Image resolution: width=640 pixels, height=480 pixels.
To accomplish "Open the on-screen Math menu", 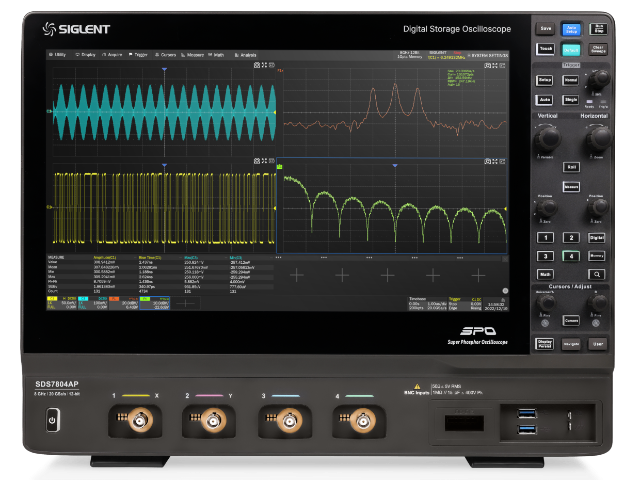I will [x=216, y=55].
